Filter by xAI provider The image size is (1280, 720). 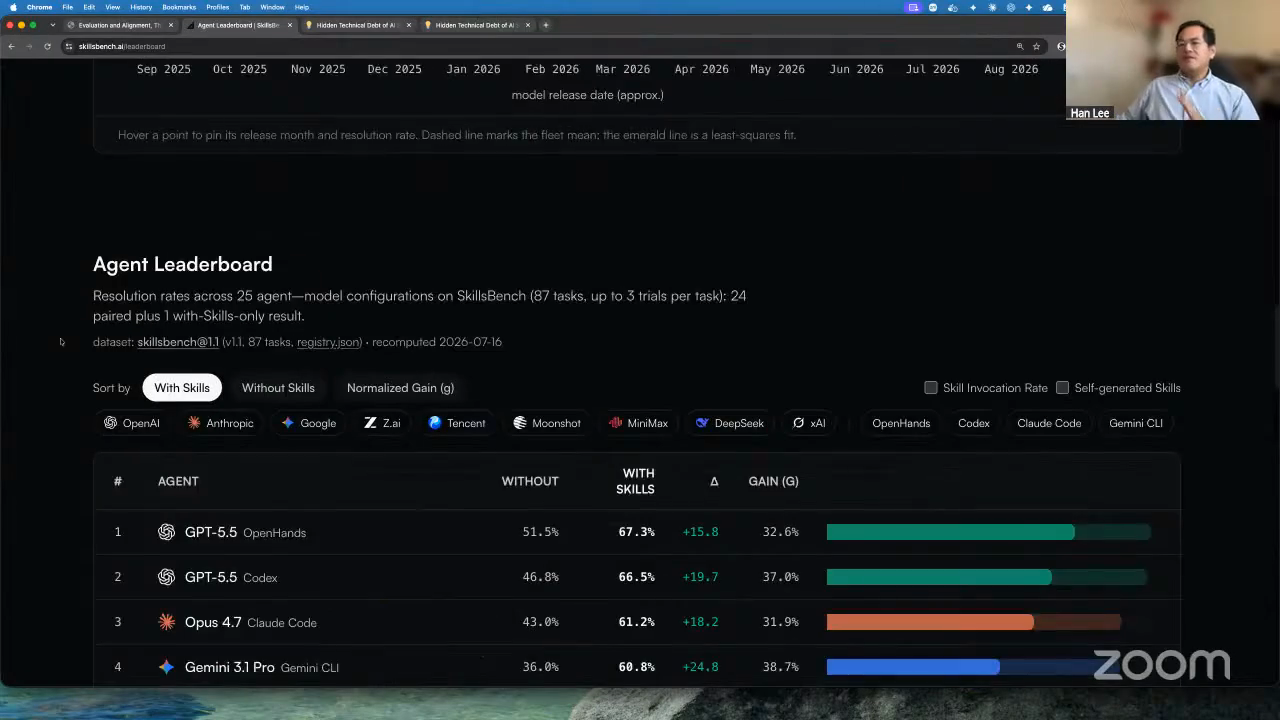(x=809, y=423)
